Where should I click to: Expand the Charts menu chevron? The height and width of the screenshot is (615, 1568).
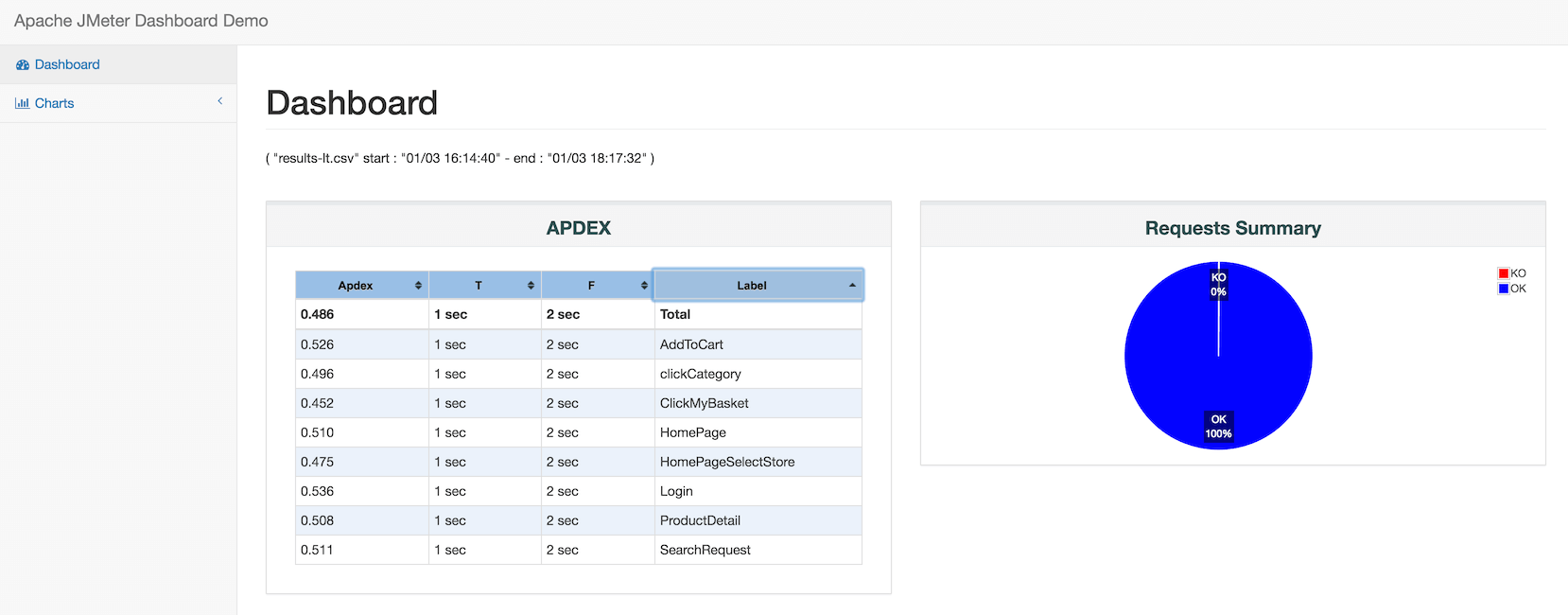click(220, 101)
